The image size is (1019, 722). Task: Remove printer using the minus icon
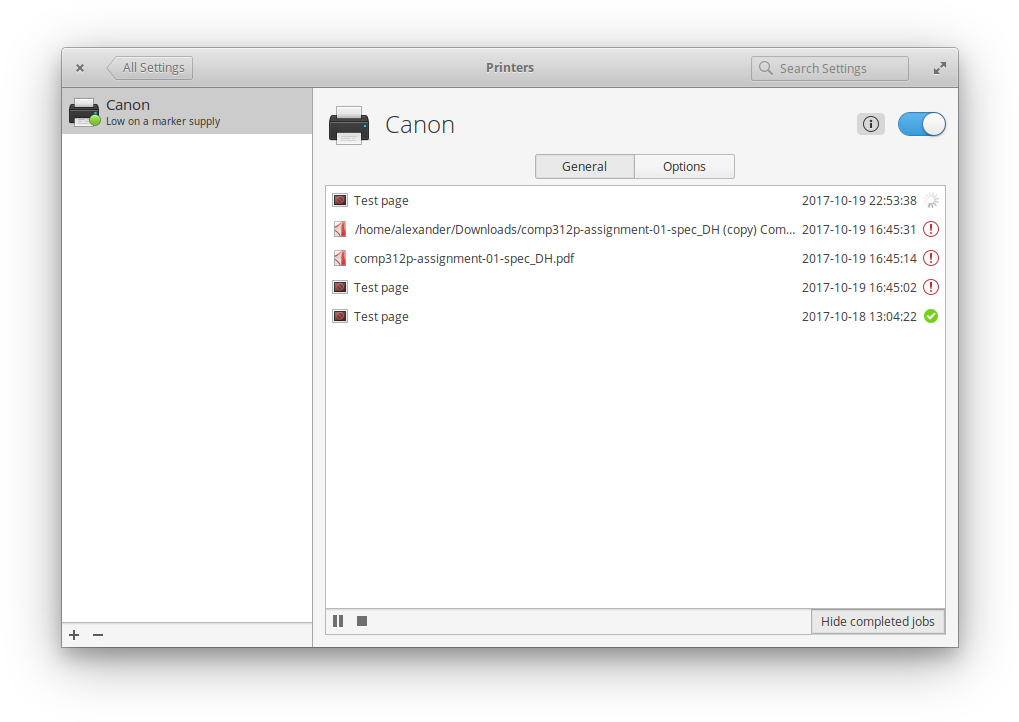(98, 635)
